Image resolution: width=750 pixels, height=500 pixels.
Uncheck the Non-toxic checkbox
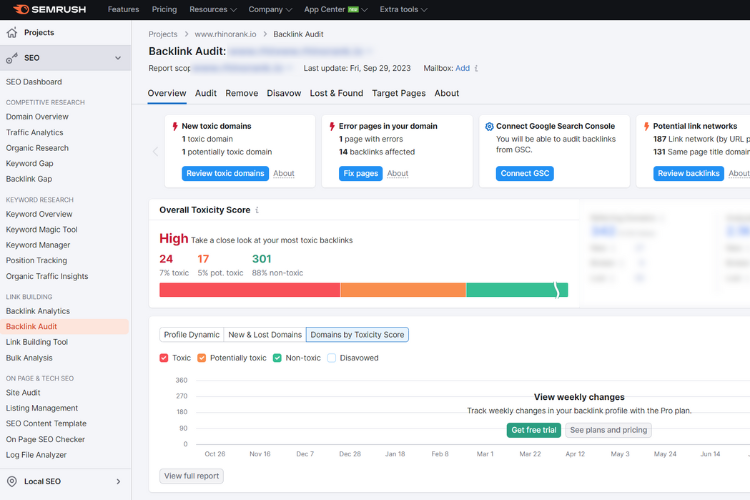tap(277, 358)
